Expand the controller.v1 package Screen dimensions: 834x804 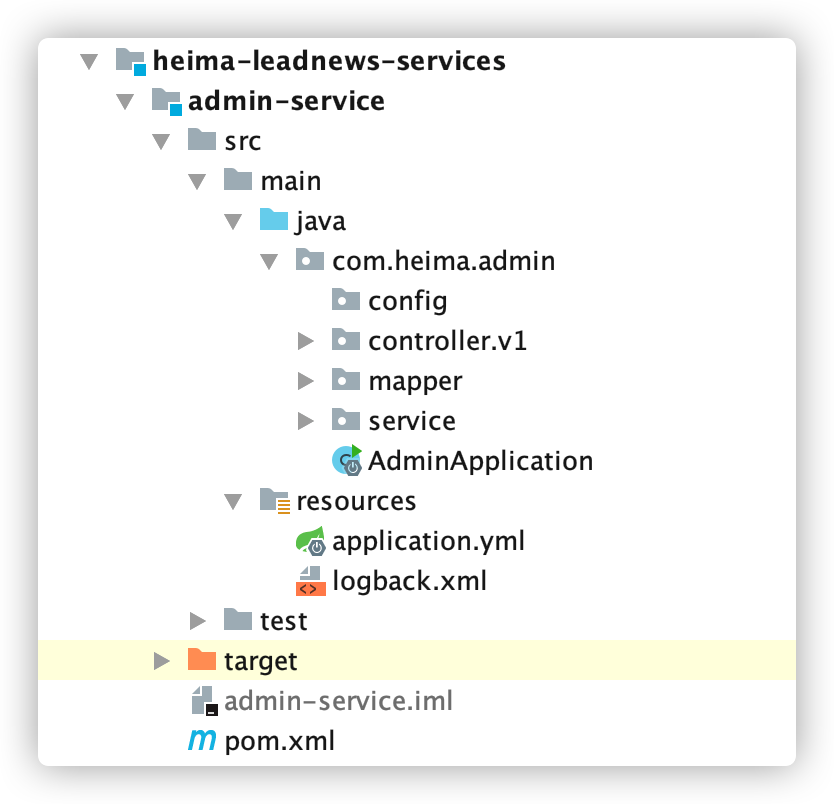coord(305,341)
